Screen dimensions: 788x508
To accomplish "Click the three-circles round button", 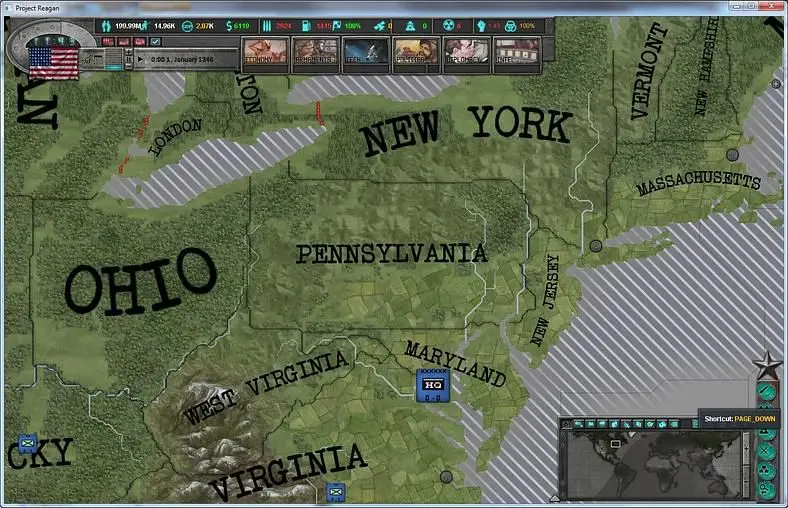I will (766, 471).
